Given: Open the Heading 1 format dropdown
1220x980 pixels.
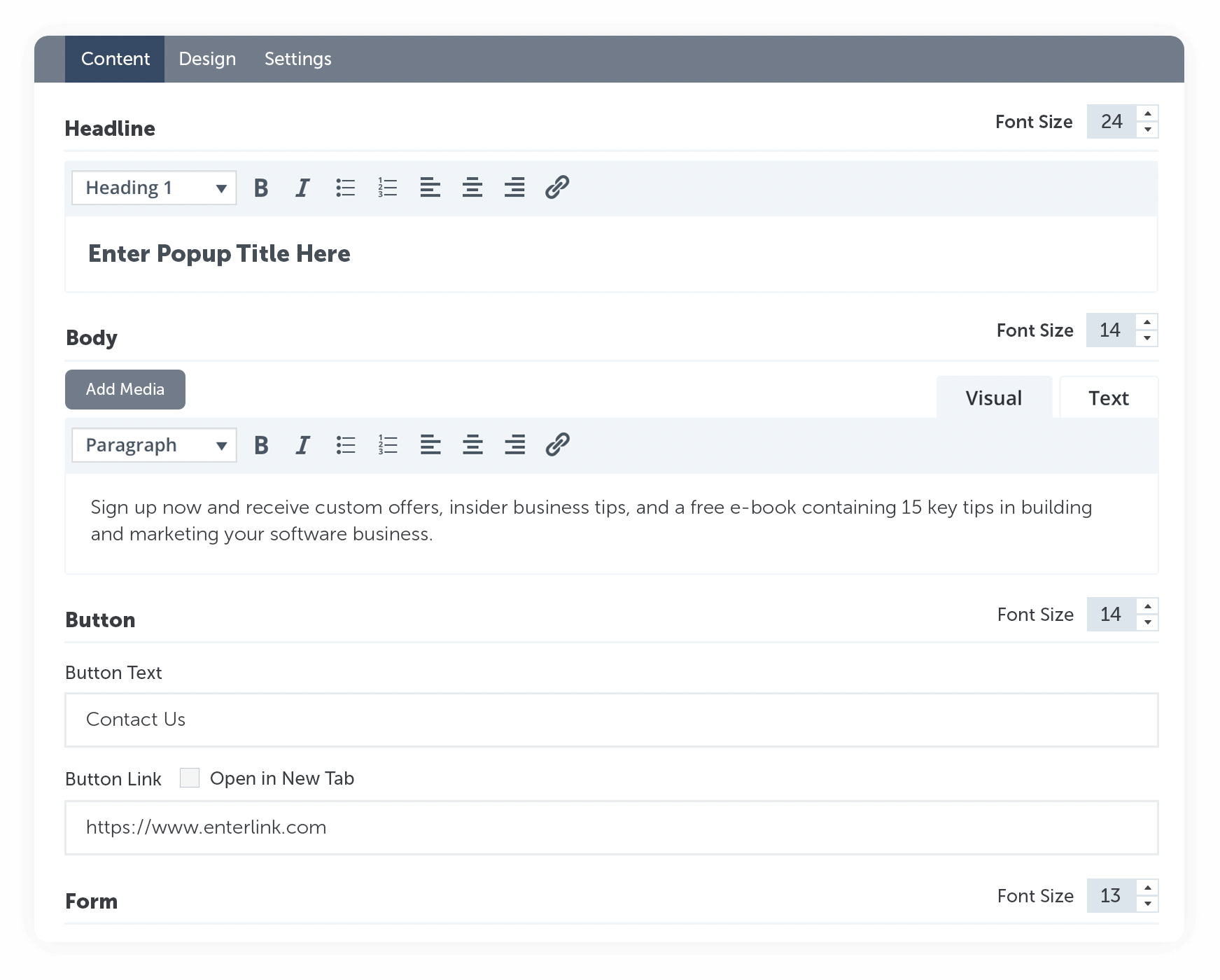Looking at the screenshot, I should click(154, 188).
